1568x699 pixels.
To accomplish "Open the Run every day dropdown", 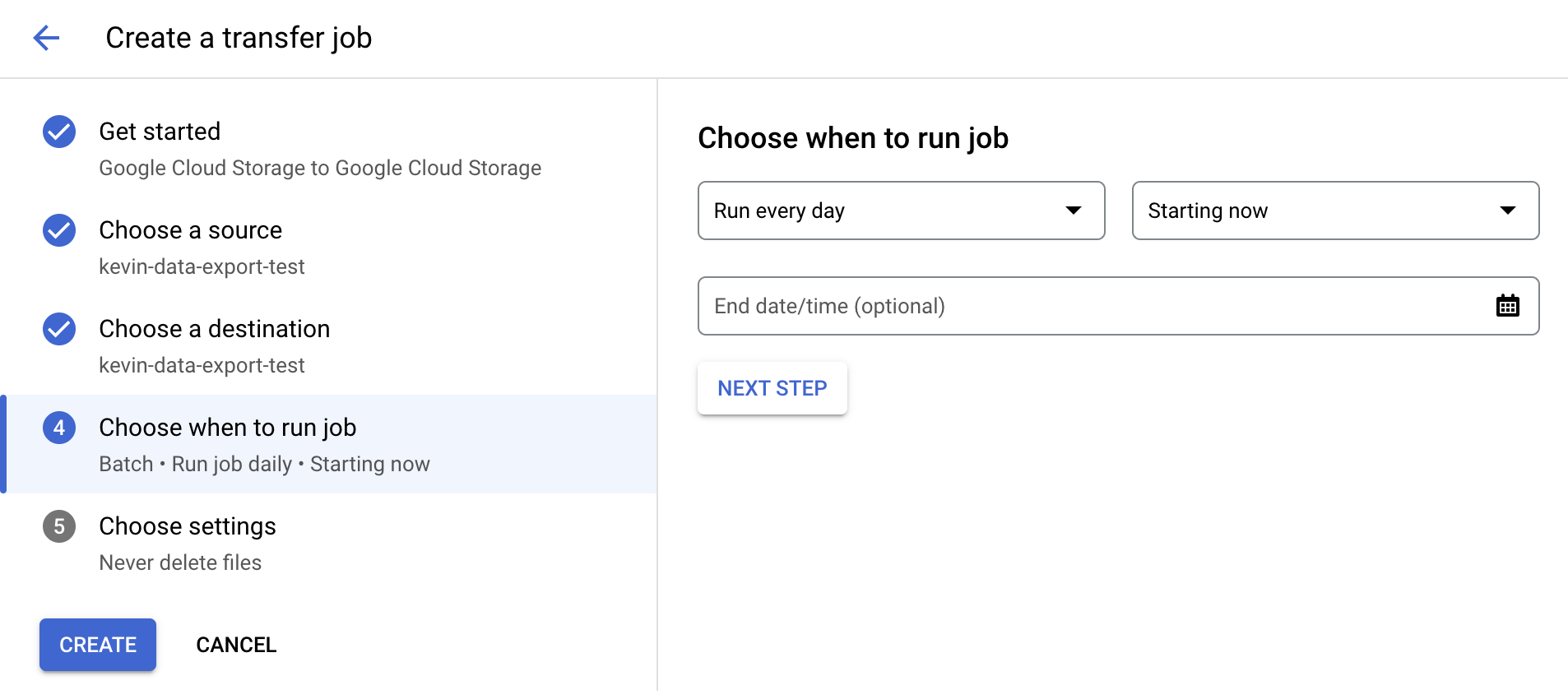I will [x=901, y=211].
